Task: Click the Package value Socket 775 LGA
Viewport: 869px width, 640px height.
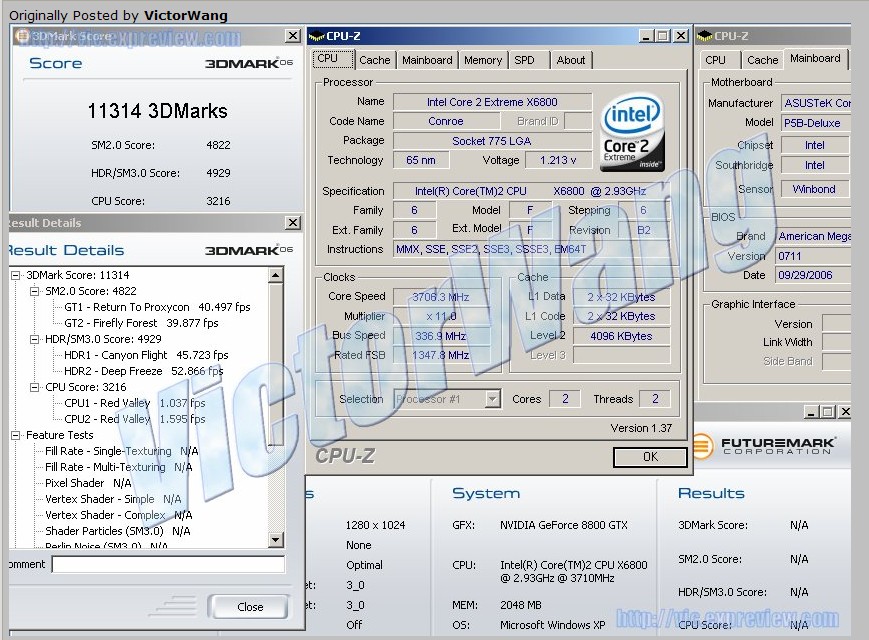Action: coord(492,141)
